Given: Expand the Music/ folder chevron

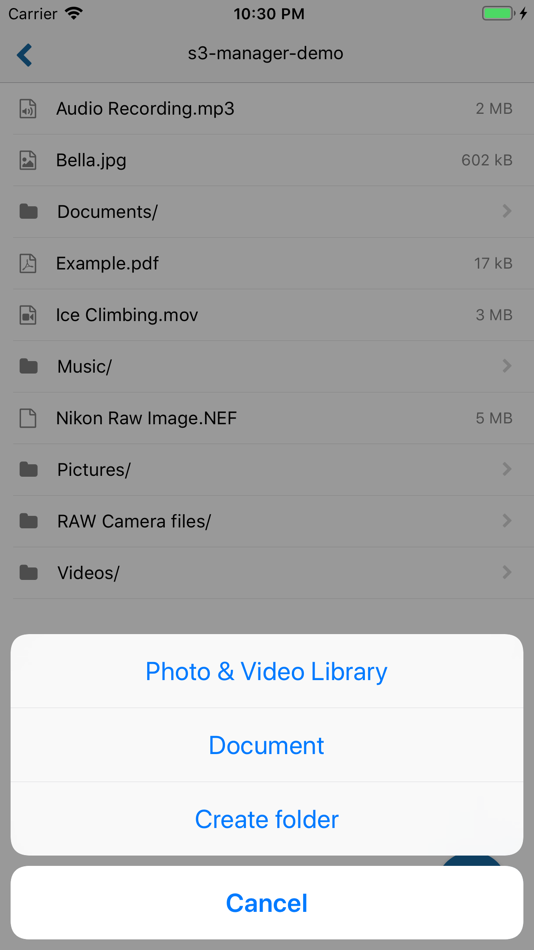Looking at the screenshot, I should tap(507, 366).
